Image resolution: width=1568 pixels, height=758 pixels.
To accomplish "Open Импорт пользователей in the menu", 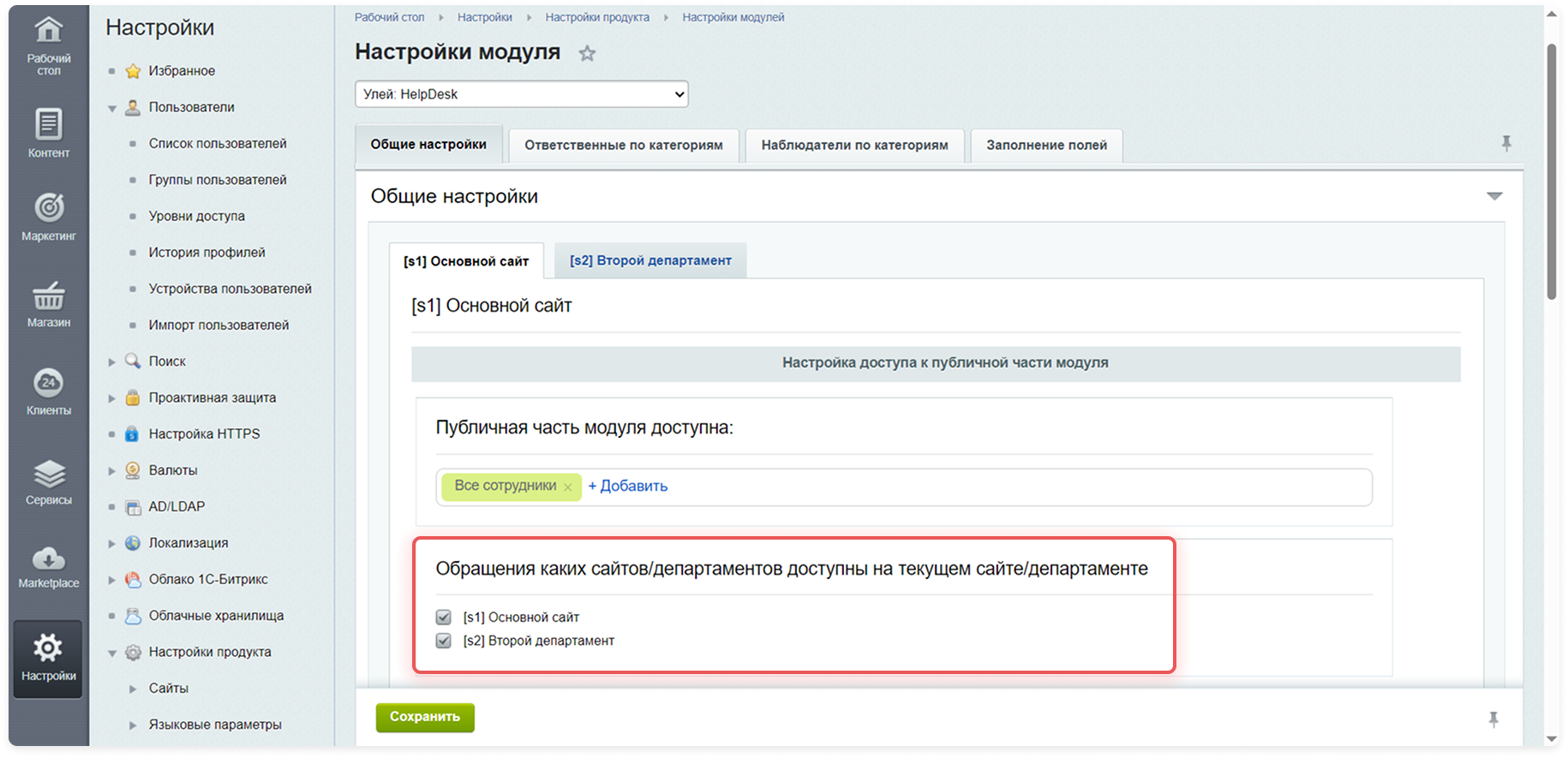I will tap(219, 325).
